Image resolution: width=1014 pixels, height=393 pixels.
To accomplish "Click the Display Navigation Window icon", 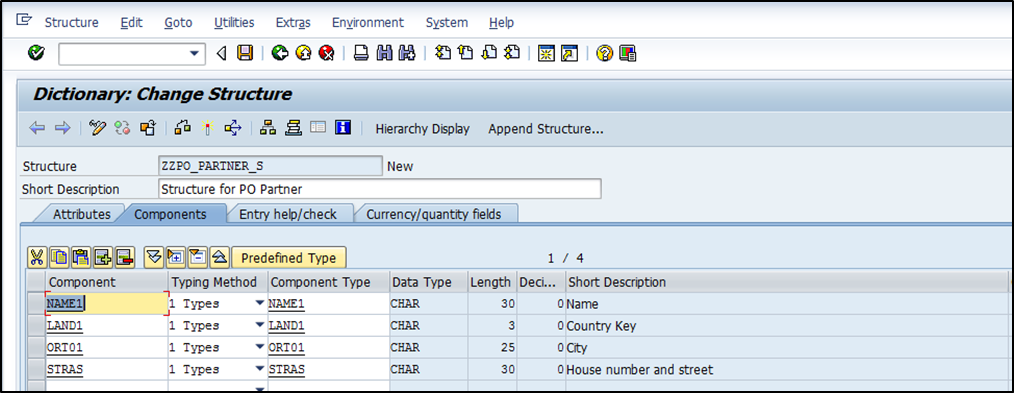I will [293, 128].
